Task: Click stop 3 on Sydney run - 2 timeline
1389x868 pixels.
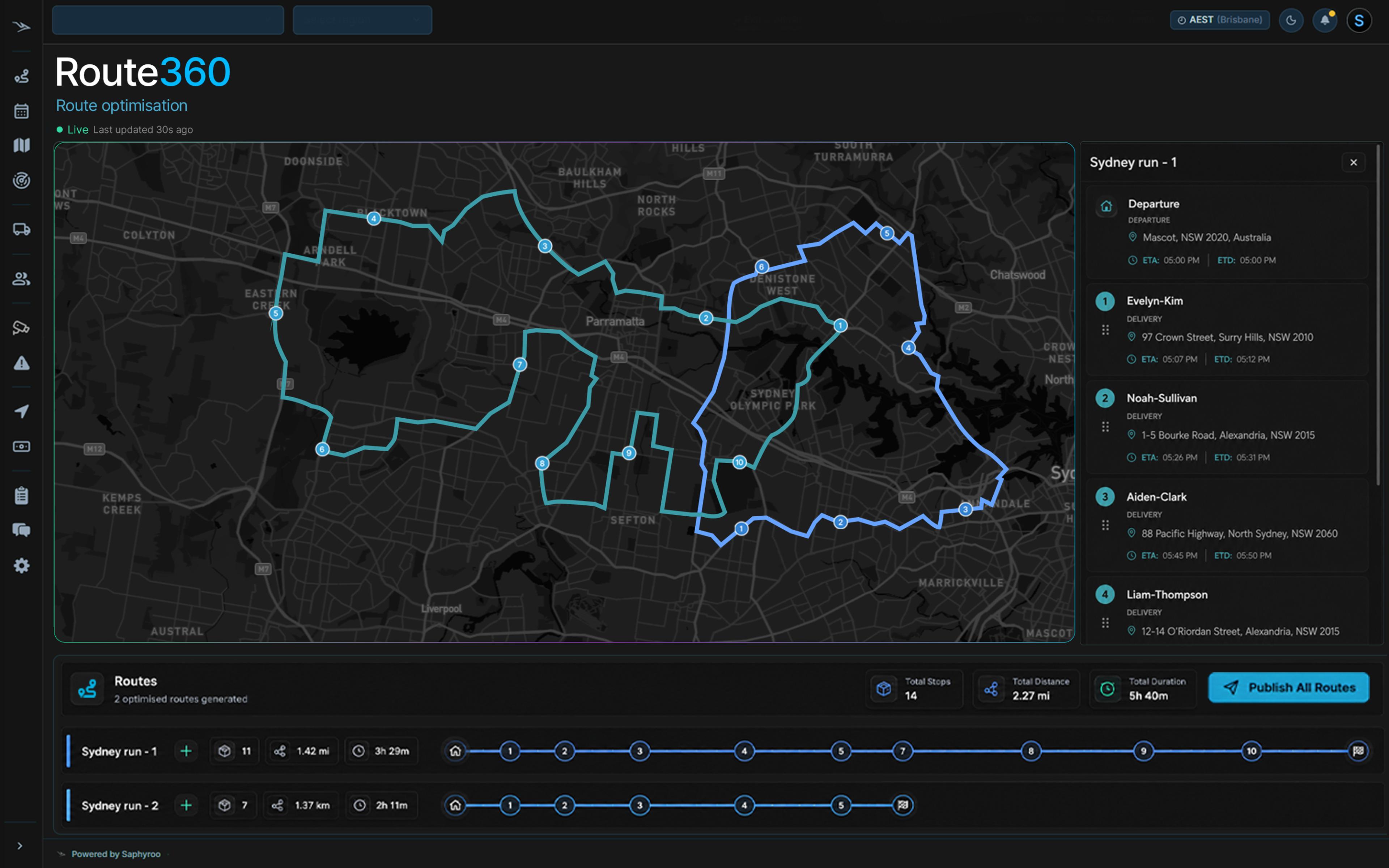Action: 640,805
